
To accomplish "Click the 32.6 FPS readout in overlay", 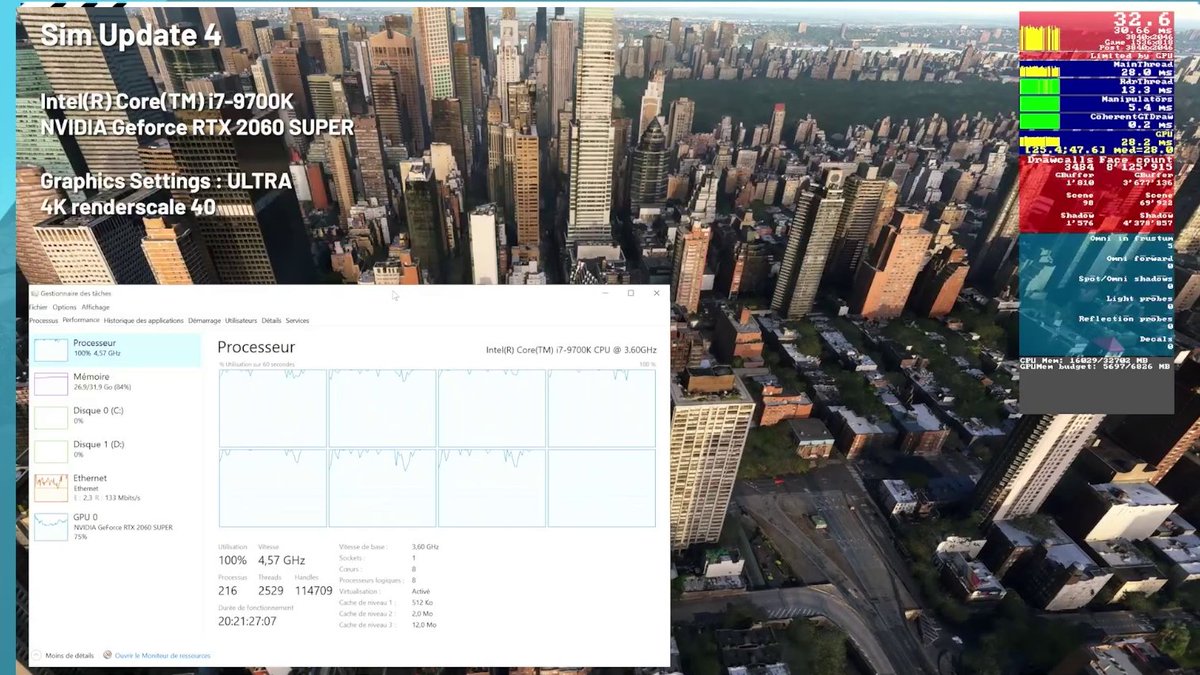I will click(x=1142, y=19).
